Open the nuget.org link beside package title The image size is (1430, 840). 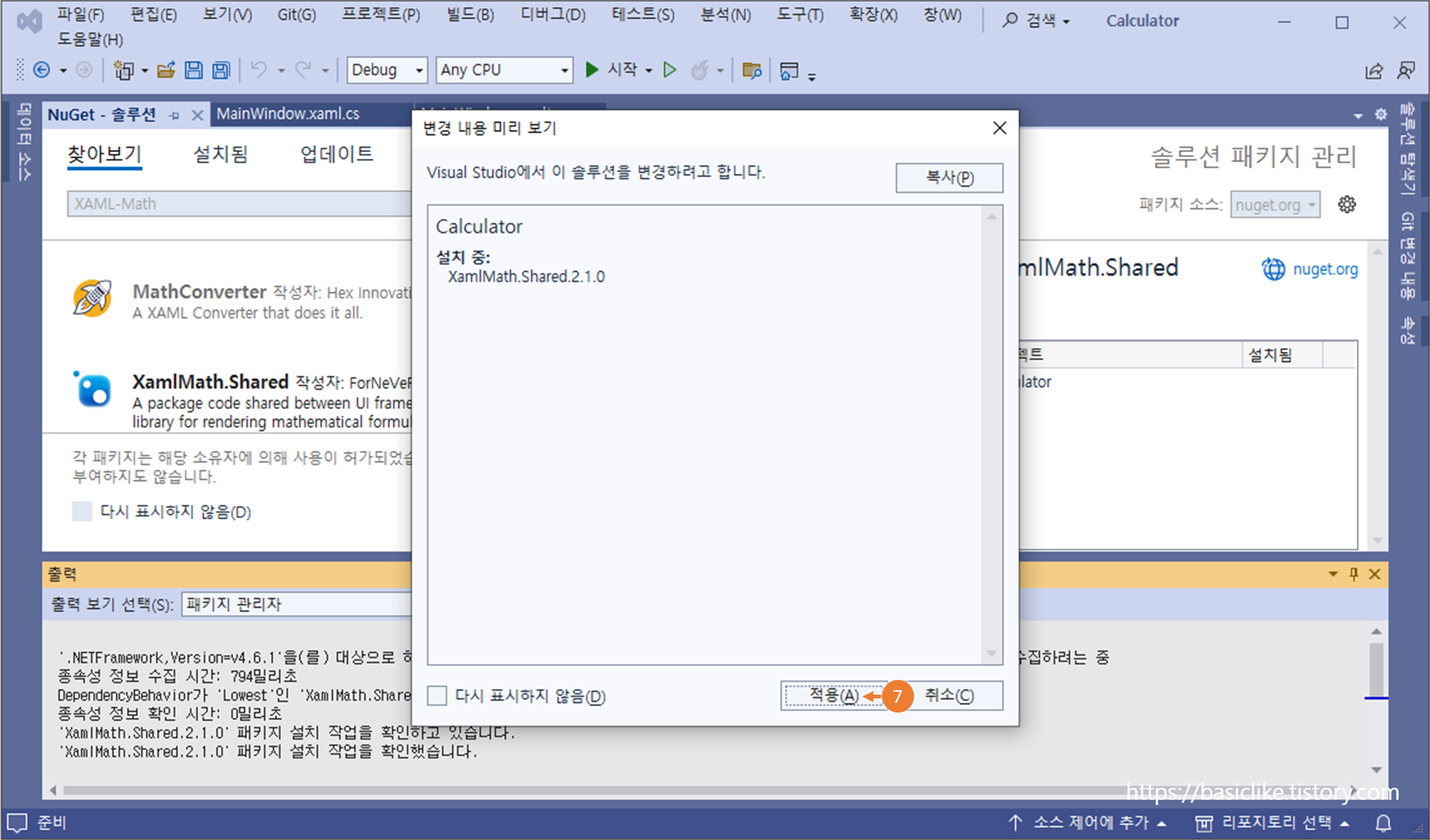[x=1325, y=269]
